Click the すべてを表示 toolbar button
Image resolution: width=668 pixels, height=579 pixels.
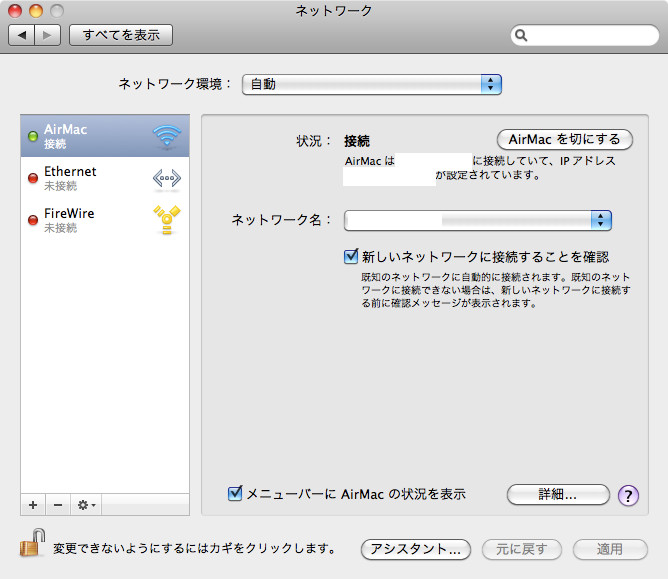coord(121,35)
